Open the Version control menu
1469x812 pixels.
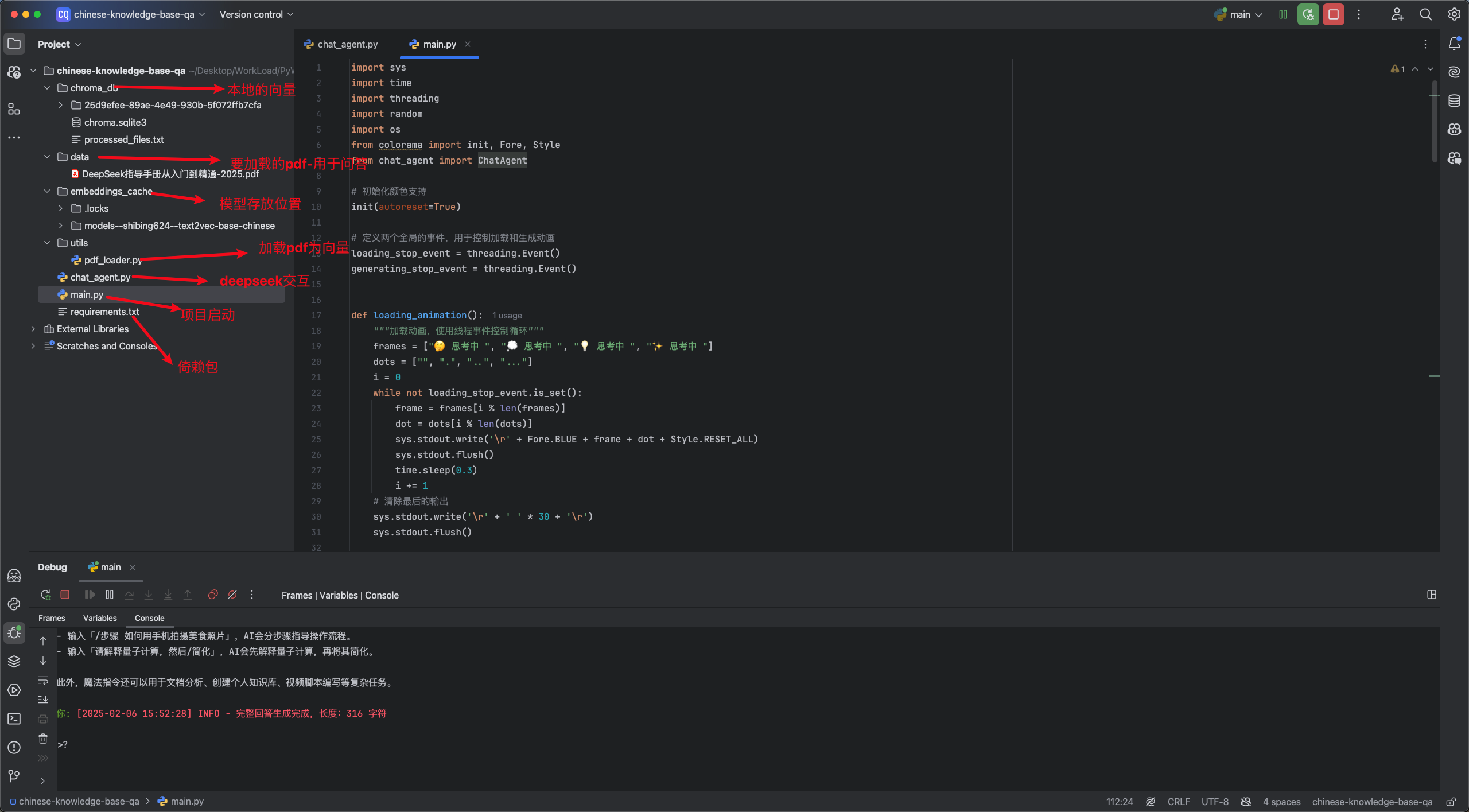[256, 14]
